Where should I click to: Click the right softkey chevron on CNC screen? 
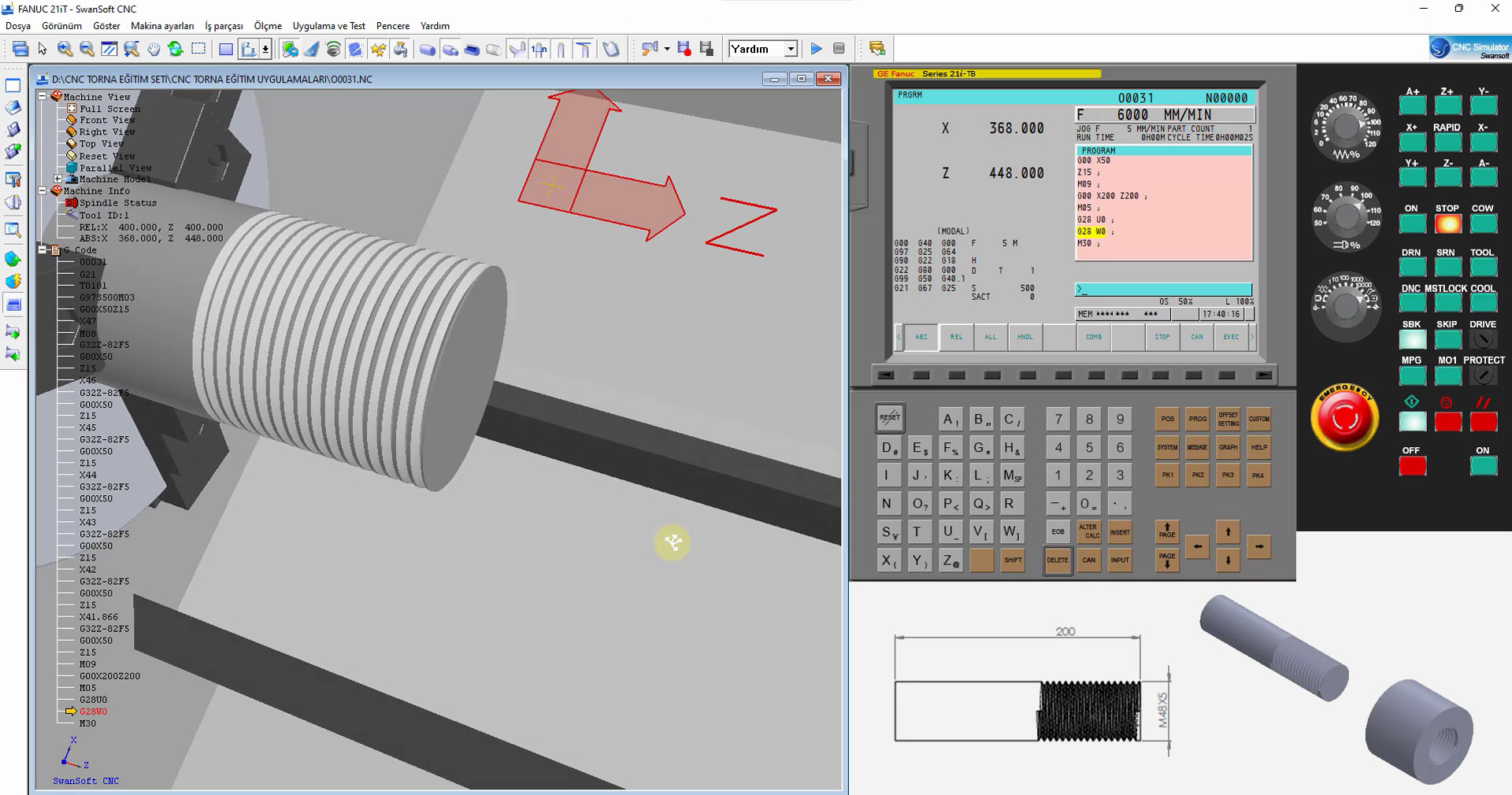[1252, 337]
